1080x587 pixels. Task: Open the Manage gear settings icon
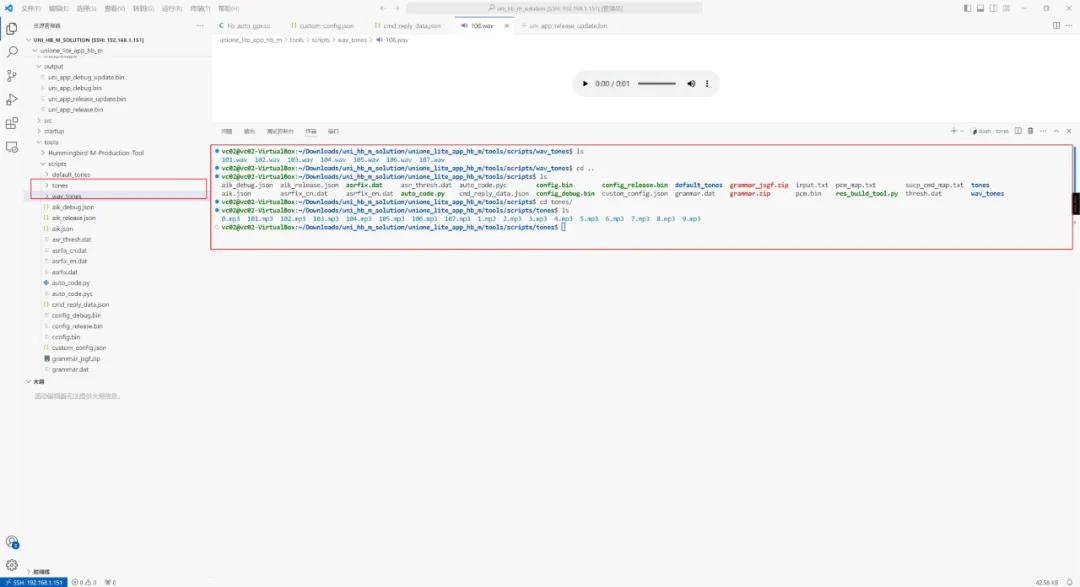coord(12,565)
